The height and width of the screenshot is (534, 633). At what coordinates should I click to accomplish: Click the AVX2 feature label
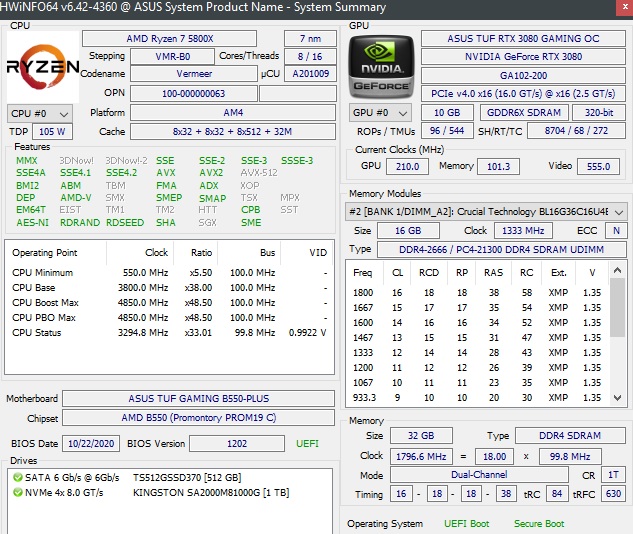[x=211, y=173]
